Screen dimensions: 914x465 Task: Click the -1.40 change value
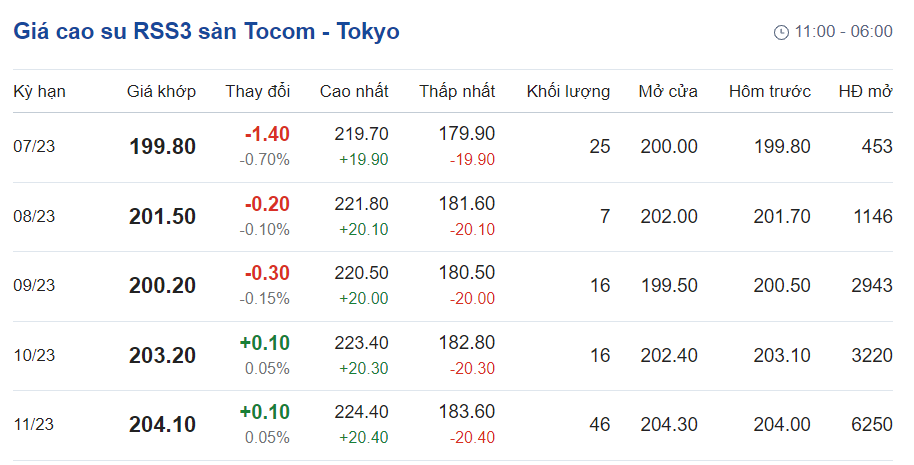click(267, 134)
